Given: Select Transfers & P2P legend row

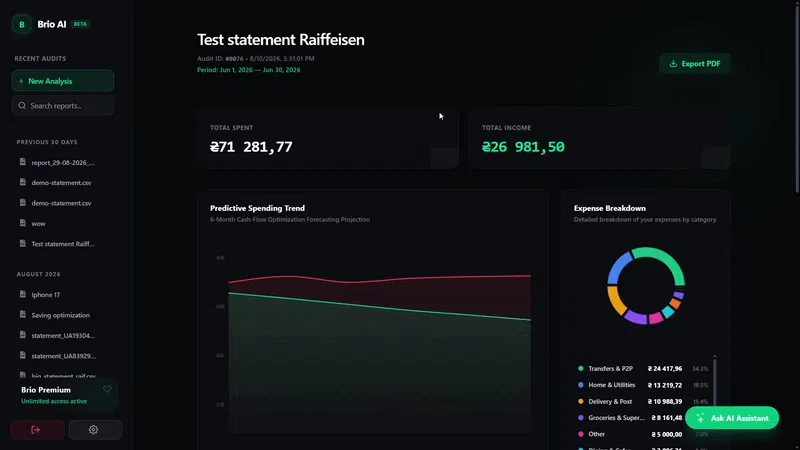Looking at the screenshot, I should (643, 368).
